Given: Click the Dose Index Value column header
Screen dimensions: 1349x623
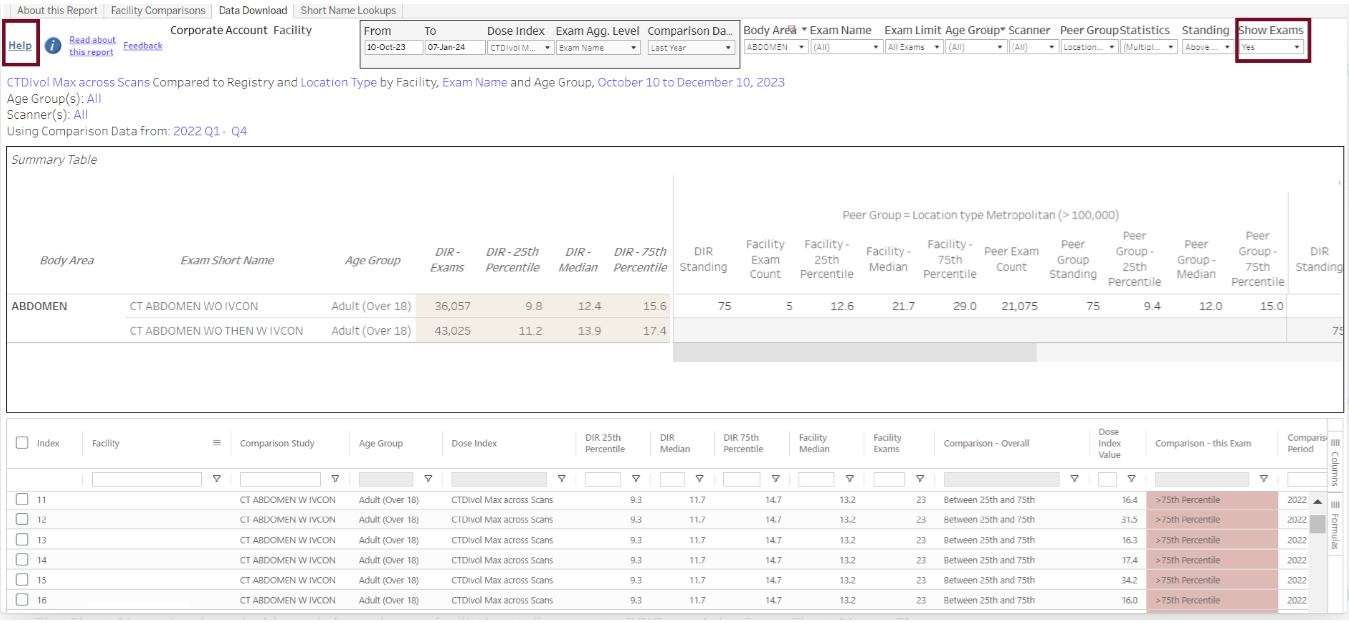Looking at the screenshot, I should click(1109, 443).
